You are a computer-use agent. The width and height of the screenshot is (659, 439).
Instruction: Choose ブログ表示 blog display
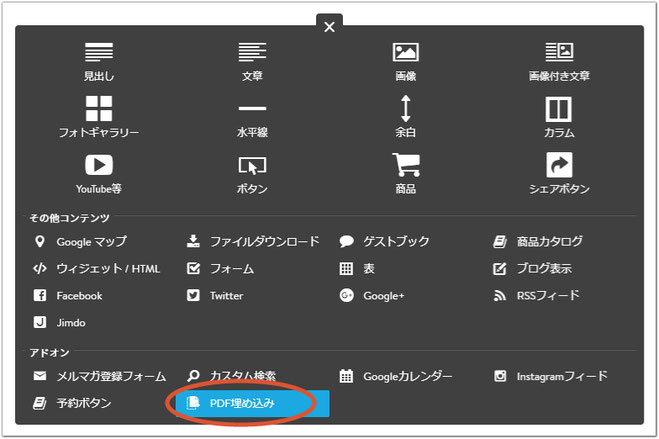click(532, 268)
